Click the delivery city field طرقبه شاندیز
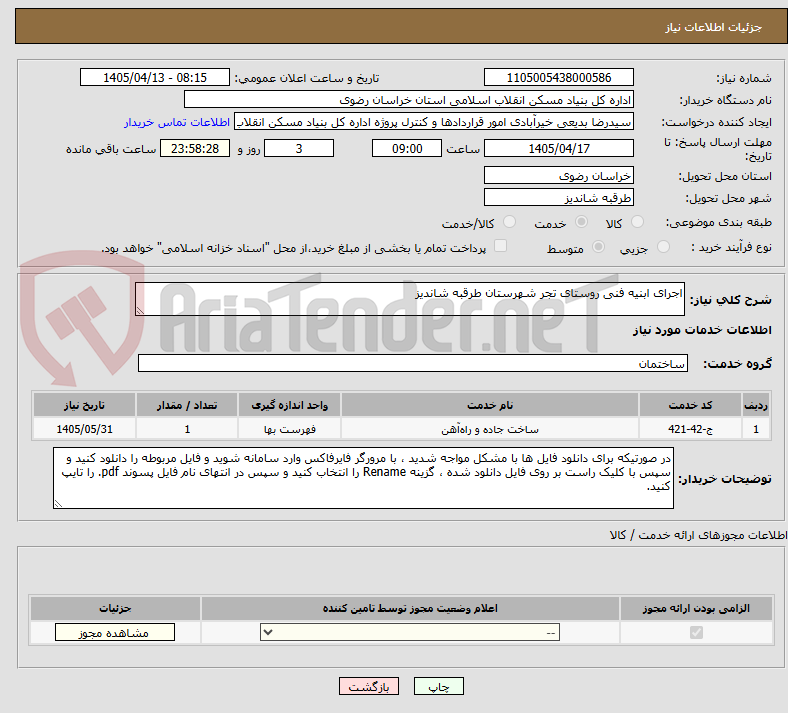The height and width of the screenshot is (713, 788). coord(558,197)
